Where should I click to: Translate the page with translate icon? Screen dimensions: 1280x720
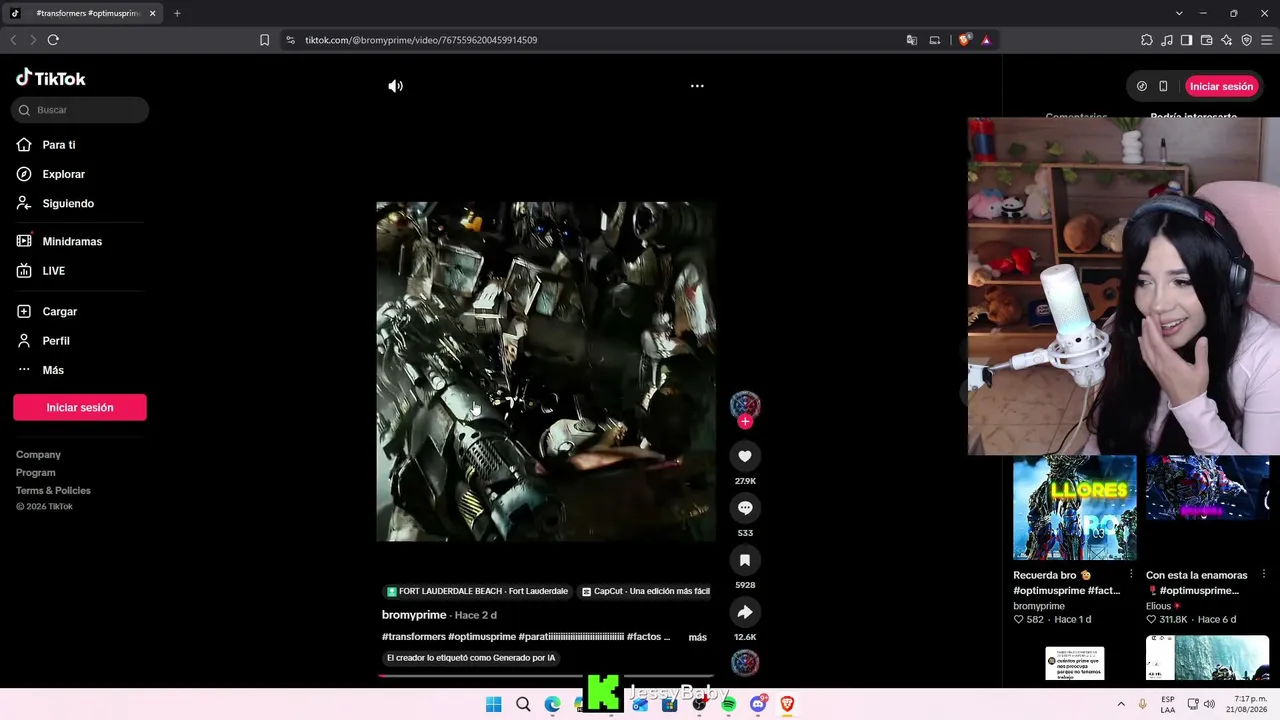[x=911, y=40]
